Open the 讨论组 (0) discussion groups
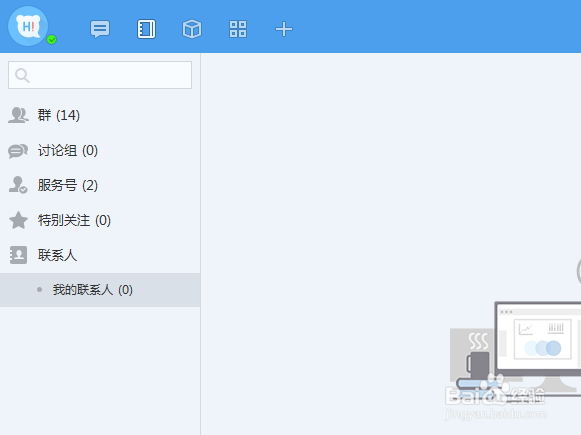Viewport: 581px width, 435px height. (100, 150)
